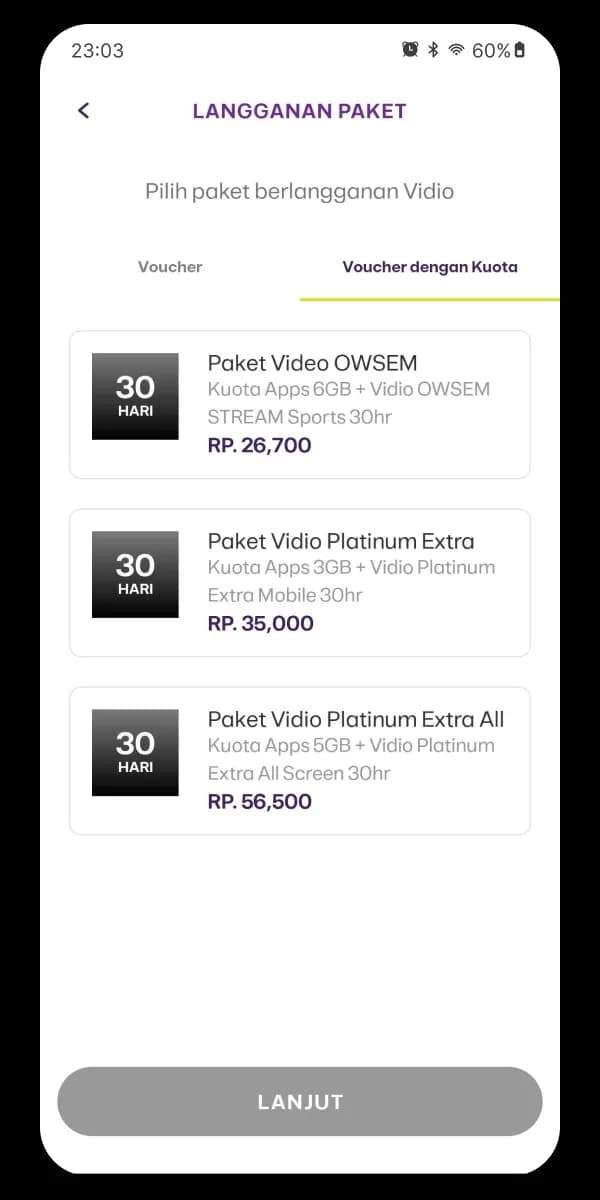Tap the RP. 56,500 price
The width and height of the screenshot is (600, 1200).
[260, 801]
